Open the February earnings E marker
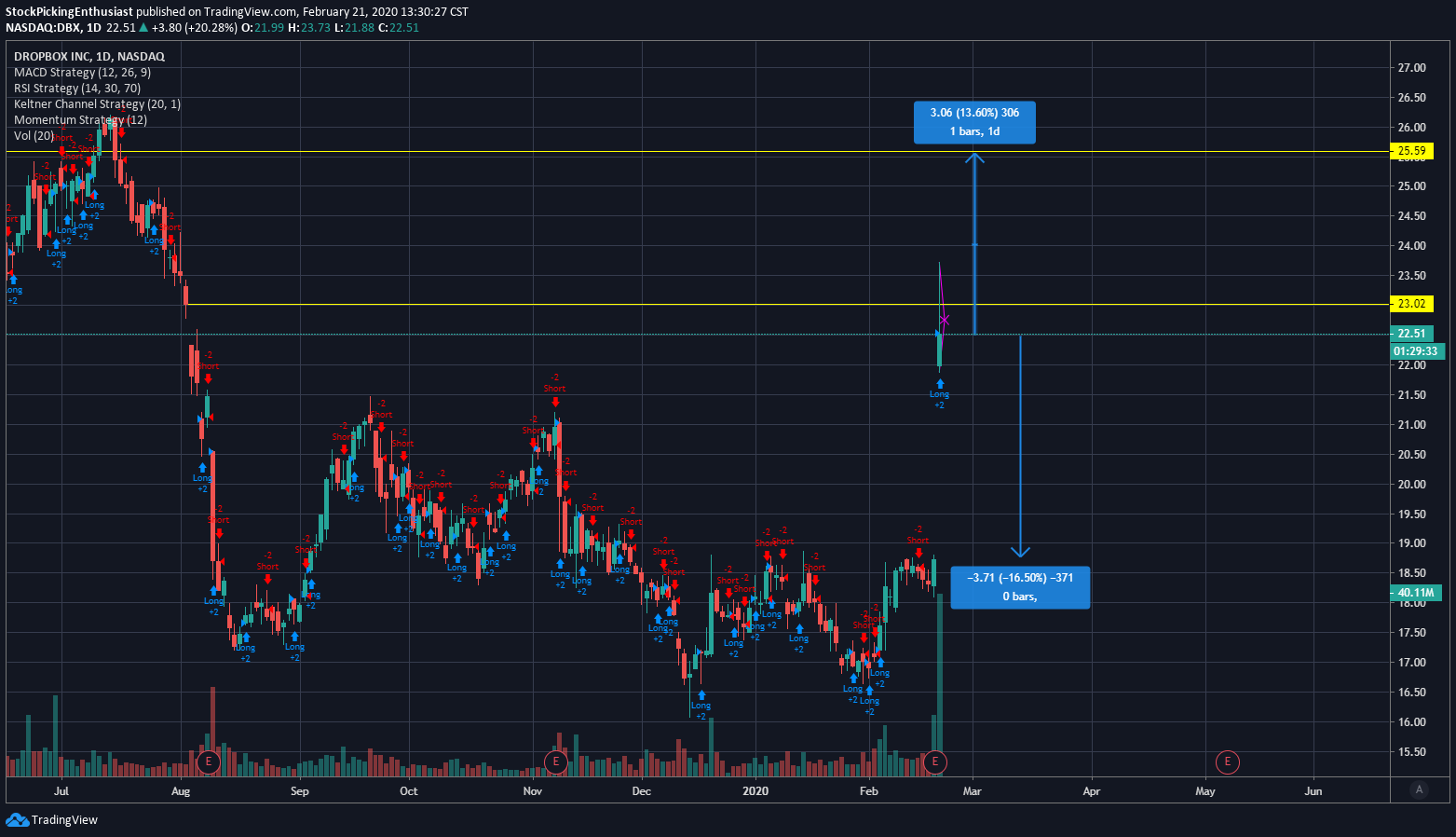Screen dimensions: 1456x837 pyautogui.click(x=935, y=762)
